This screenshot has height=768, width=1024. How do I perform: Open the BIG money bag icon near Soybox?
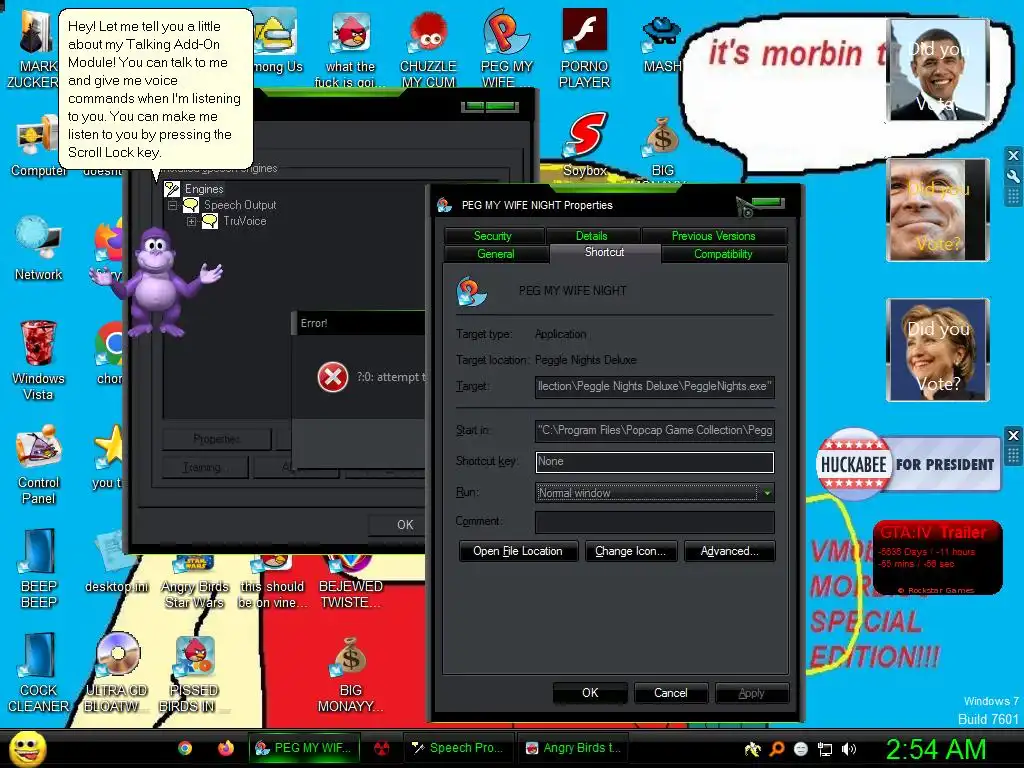[x=663, y=147]
